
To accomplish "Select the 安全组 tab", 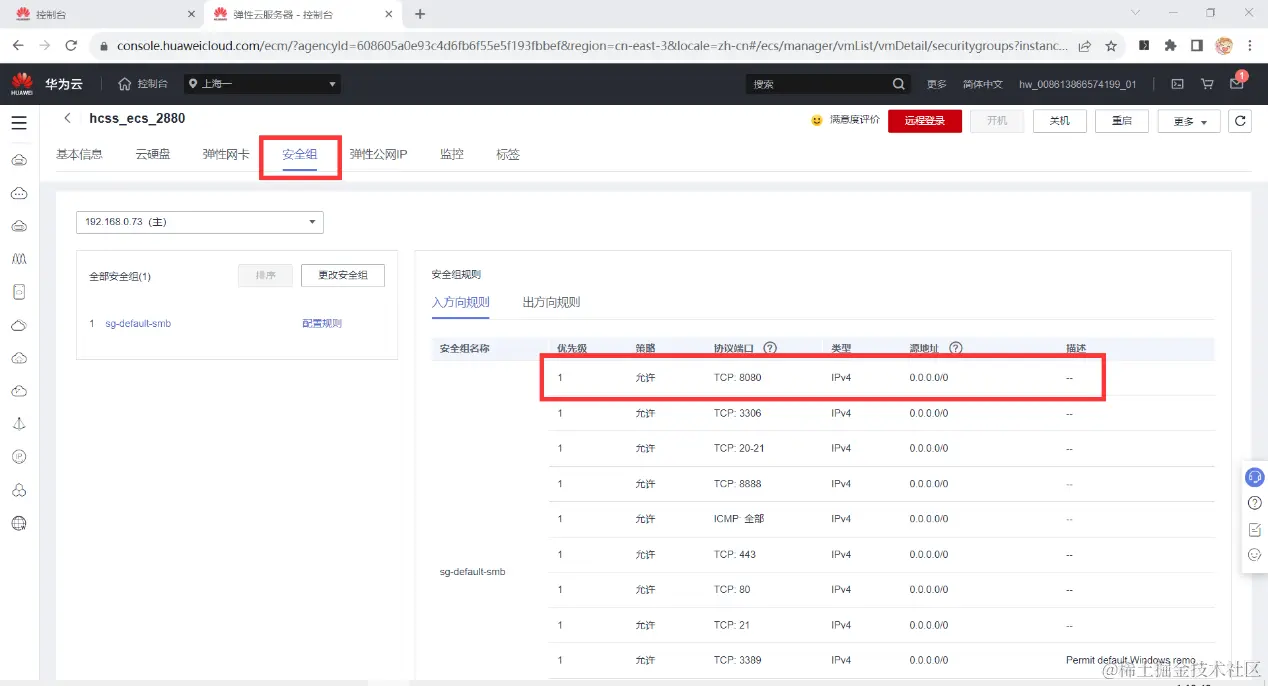I will 300,155.
